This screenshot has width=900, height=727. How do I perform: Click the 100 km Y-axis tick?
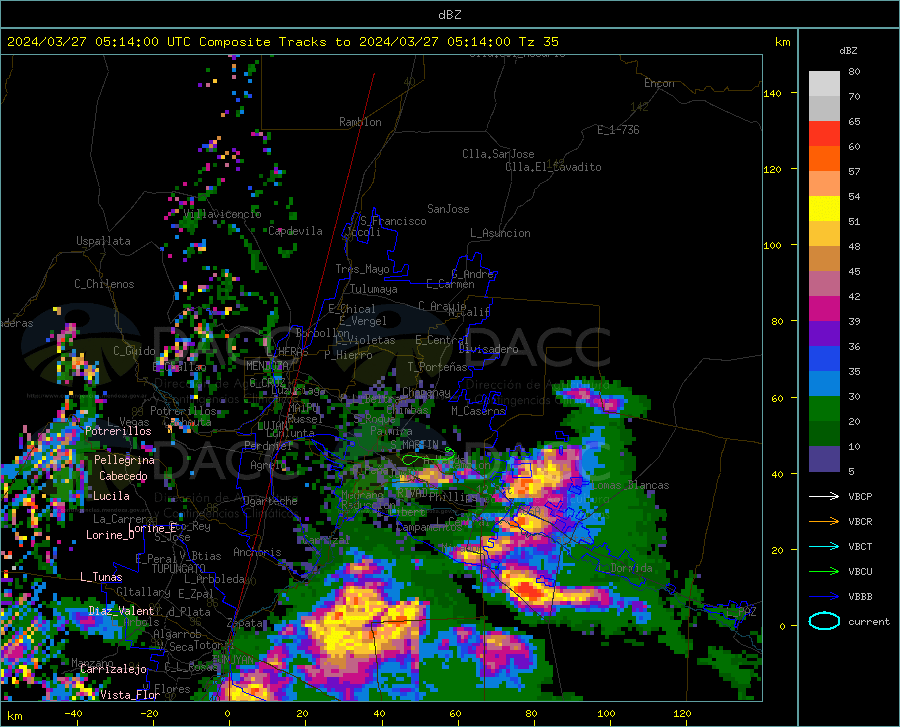tap(773, 246)
